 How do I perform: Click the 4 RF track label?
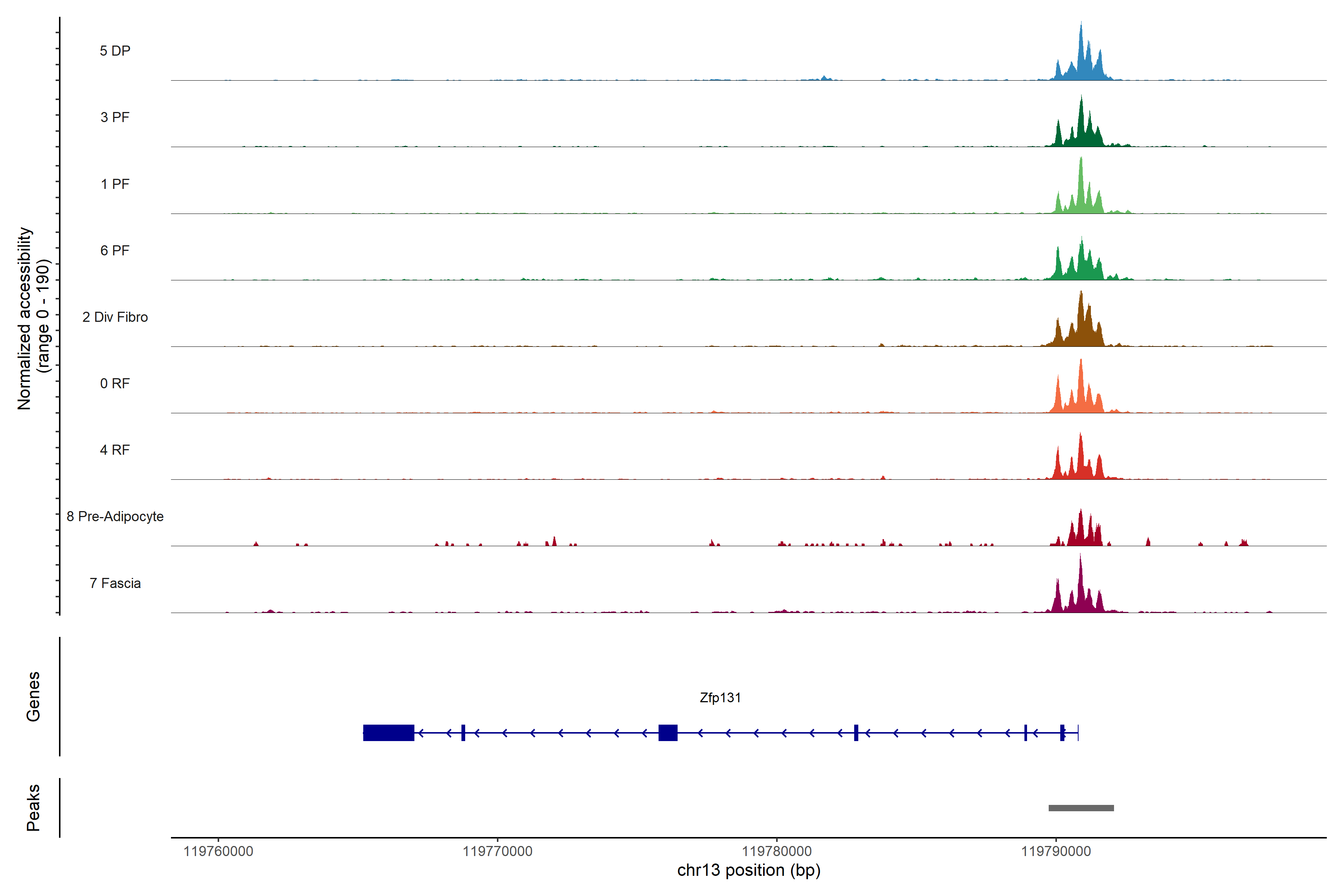(115, 450)
